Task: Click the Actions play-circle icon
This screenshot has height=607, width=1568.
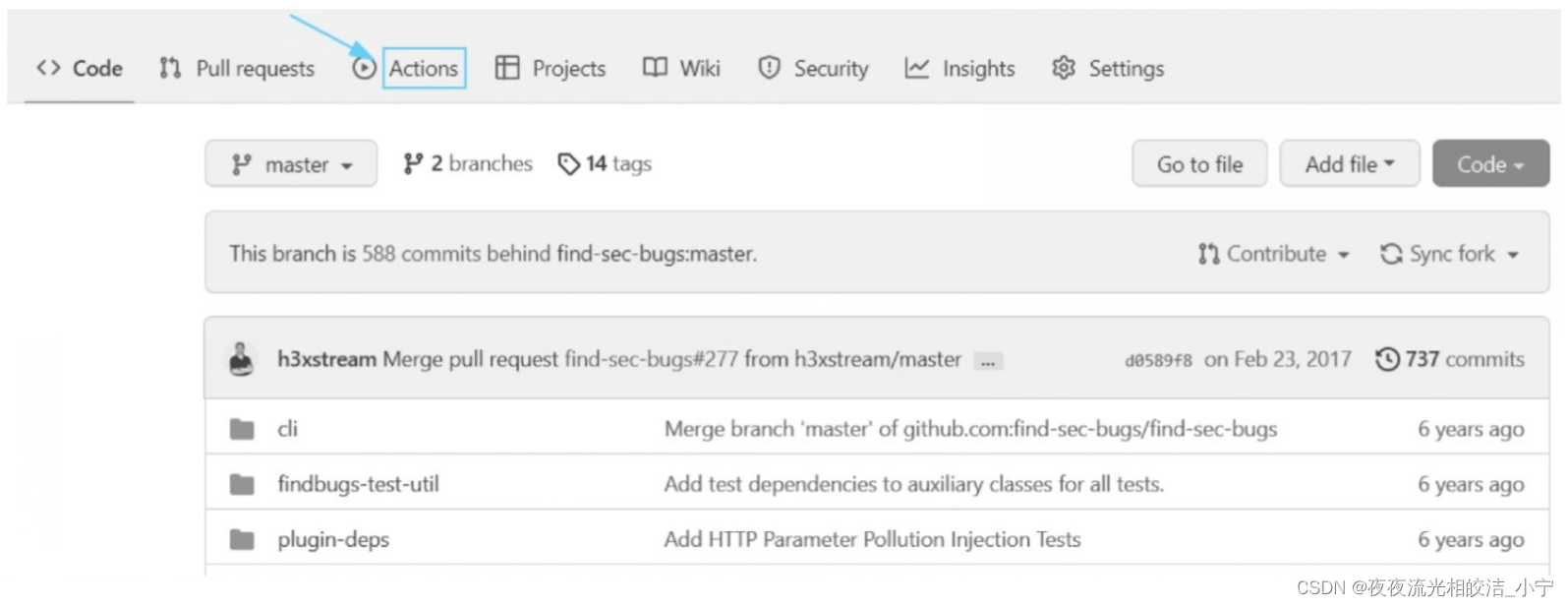Action: click(365, 68)
